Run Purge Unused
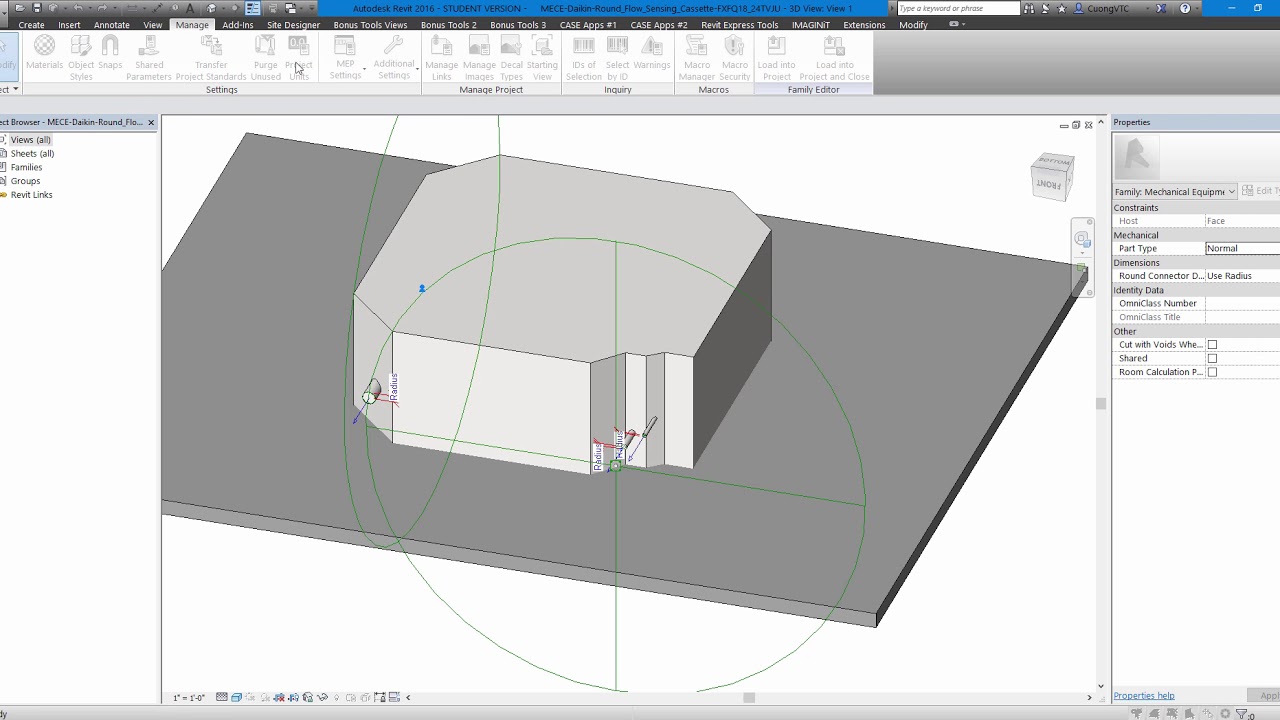Viewport: 1280px width, 720px height. click(265, 58)
